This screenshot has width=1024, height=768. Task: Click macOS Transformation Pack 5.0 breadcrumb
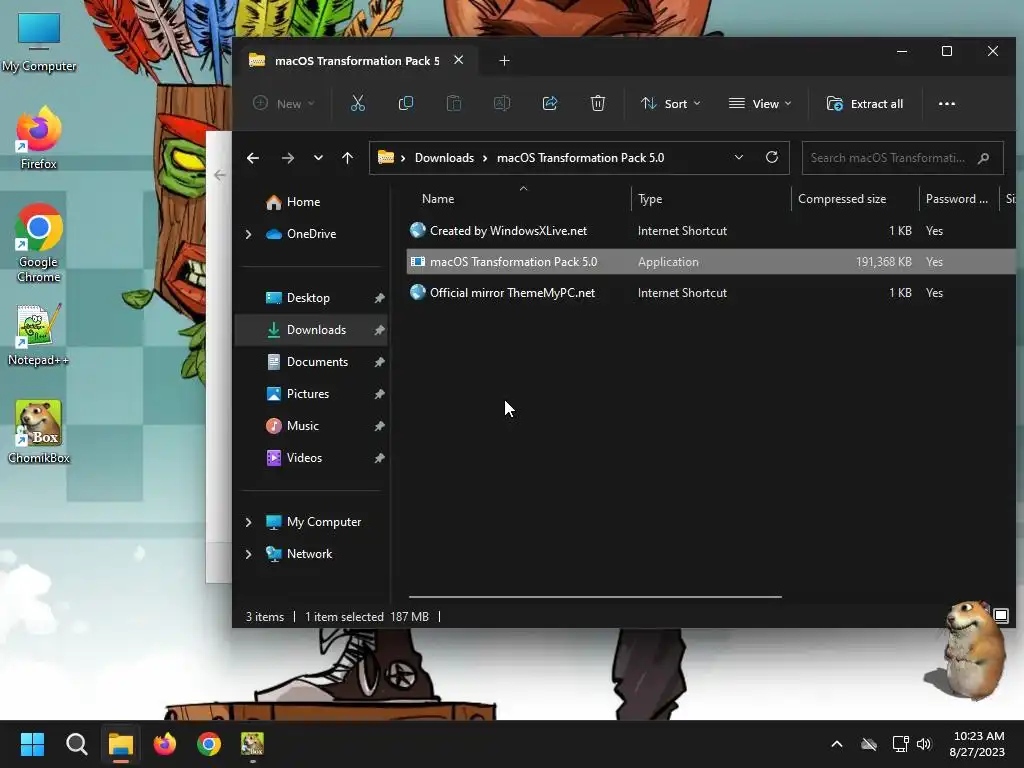580,158
